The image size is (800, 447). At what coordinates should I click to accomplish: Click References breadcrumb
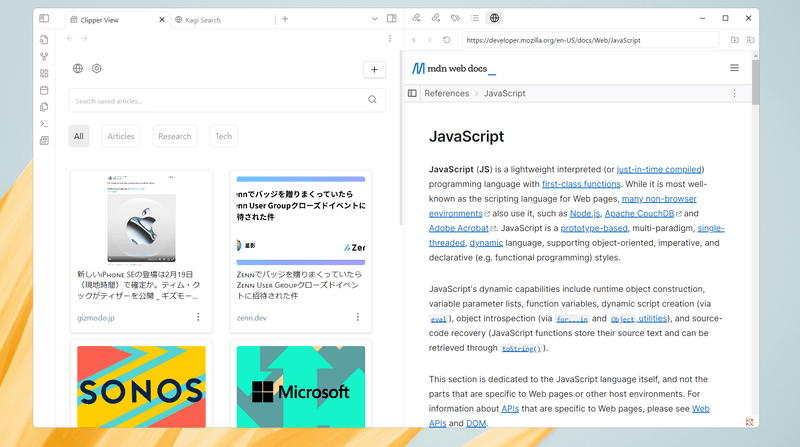click(x=446, y=93)
